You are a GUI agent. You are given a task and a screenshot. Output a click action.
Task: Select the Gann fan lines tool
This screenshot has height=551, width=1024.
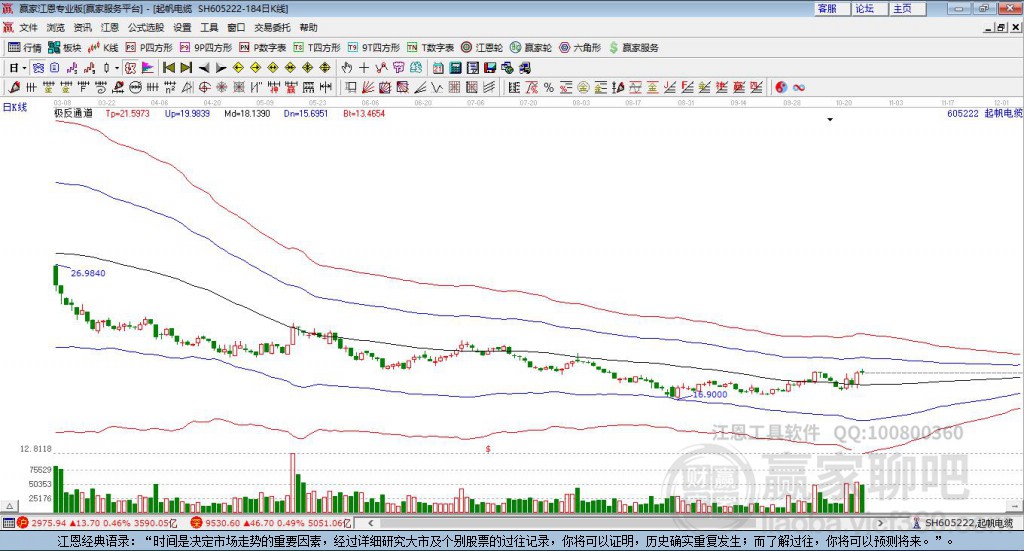(368, 87)
